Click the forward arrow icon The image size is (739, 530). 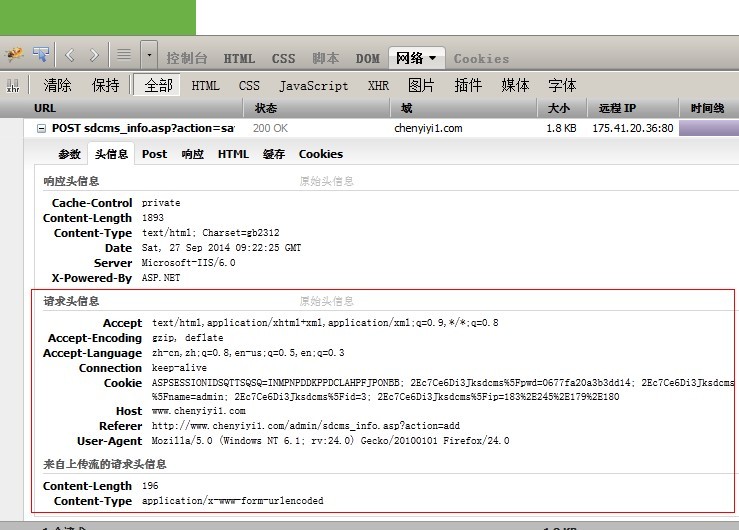tap(94, 55)
